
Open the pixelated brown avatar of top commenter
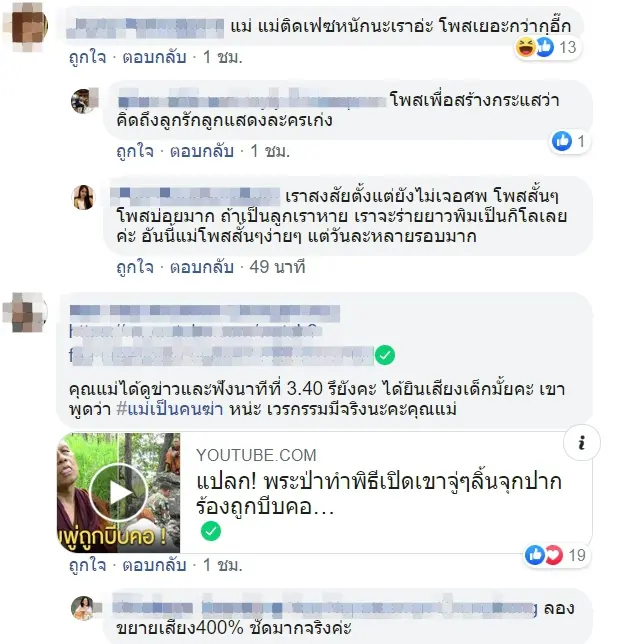[25, 28]
